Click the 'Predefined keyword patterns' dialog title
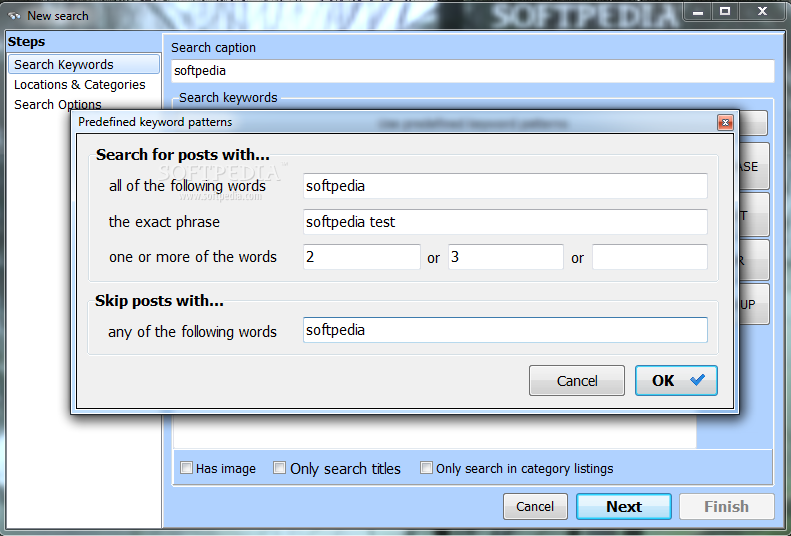This screenshot has width=791, height=536. (x=155, y=122)
